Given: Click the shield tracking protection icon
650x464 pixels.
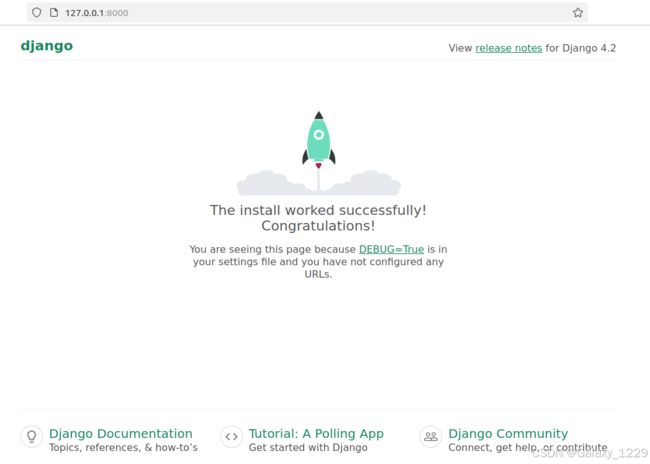Looking at the screenshot, I should 36,12.
